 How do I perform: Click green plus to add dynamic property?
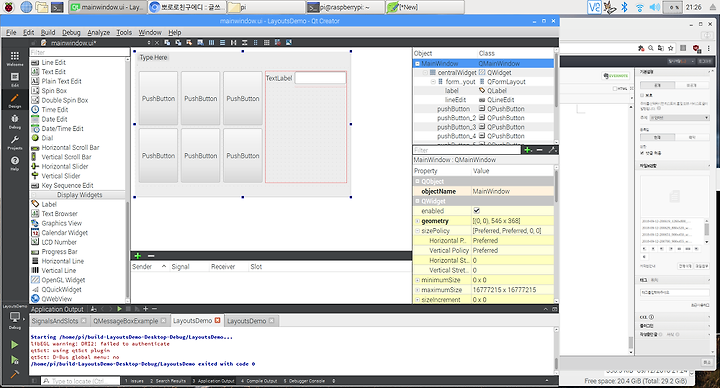coord(528,150)
